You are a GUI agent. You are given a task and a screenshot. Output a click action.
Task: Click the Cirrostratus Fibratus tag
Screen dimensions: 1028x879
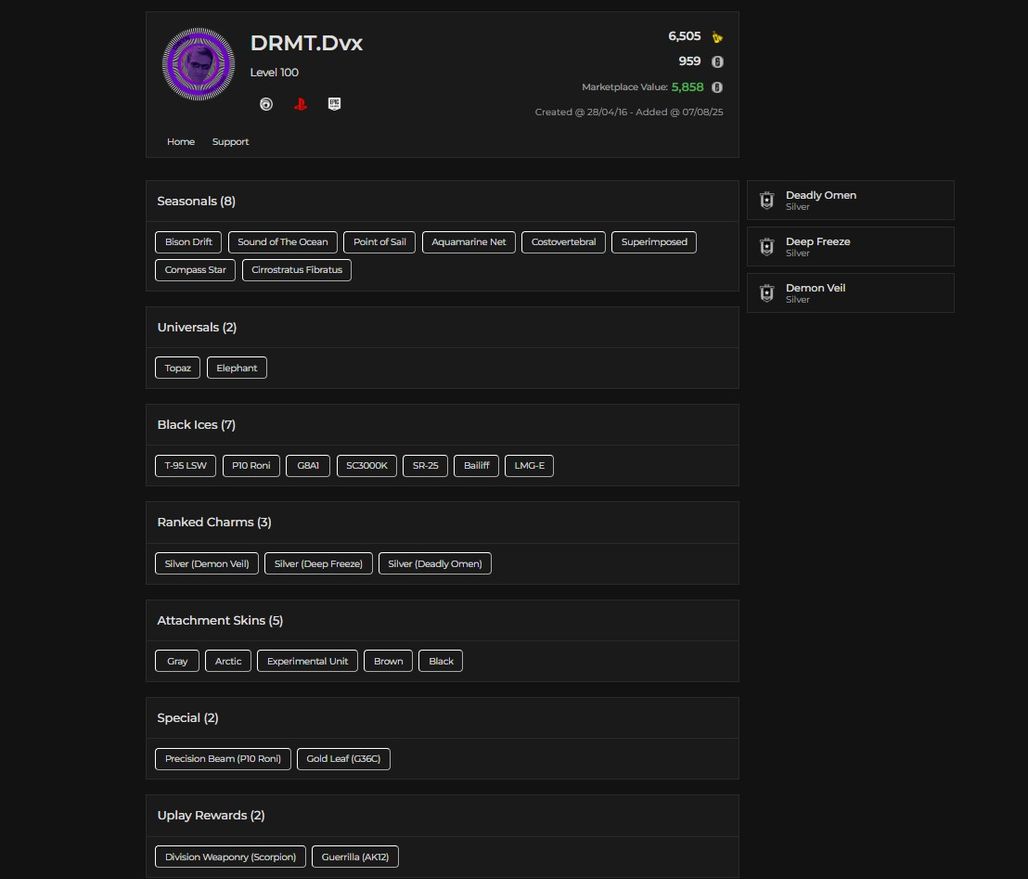(297, 270)
